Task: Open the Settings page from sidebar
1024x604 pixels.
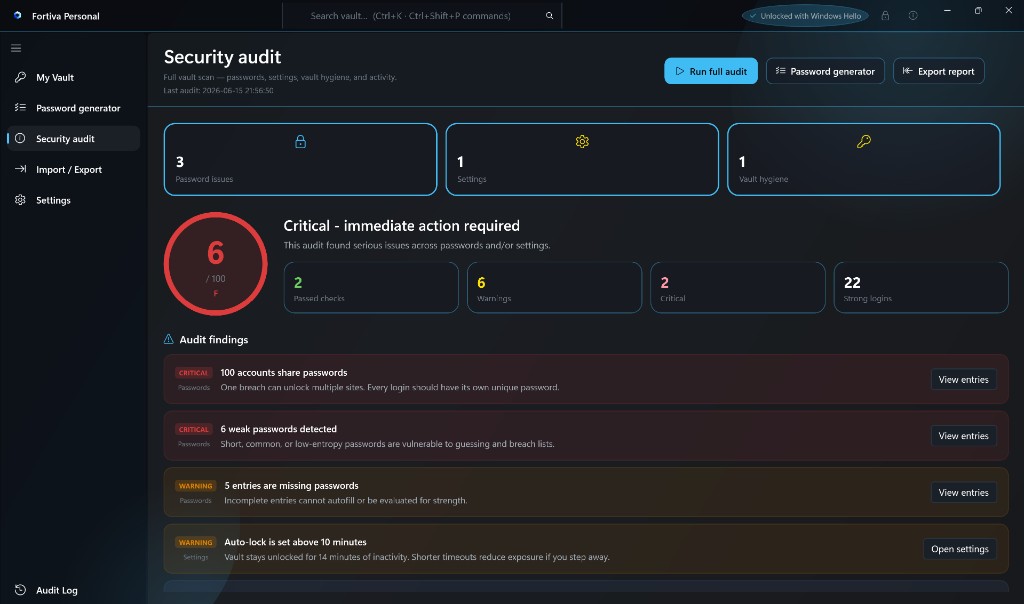Action: 73,200
